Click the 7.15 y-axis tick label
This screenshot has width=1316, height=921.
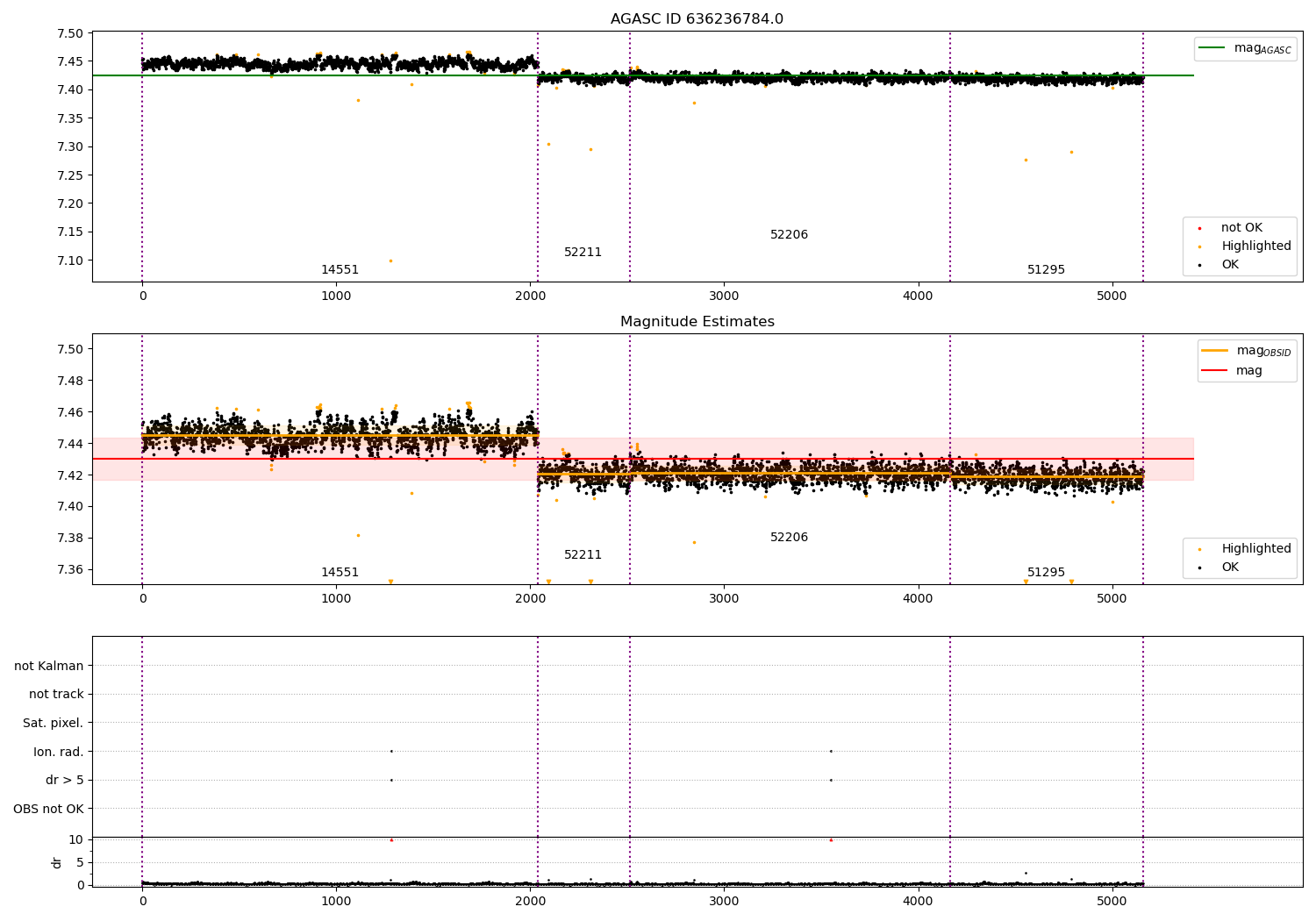point(69,232)
